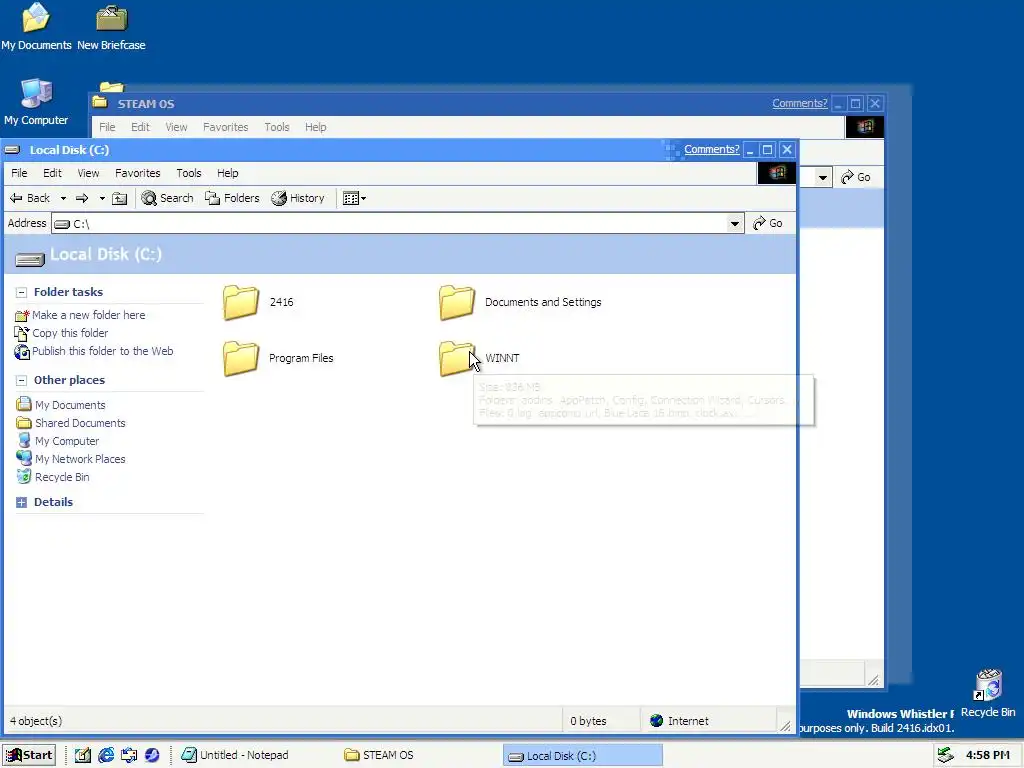Switch to STEAM OS taskbar button
The height and width of the screenshot is (768, 1024).
[x=379, y=756]
